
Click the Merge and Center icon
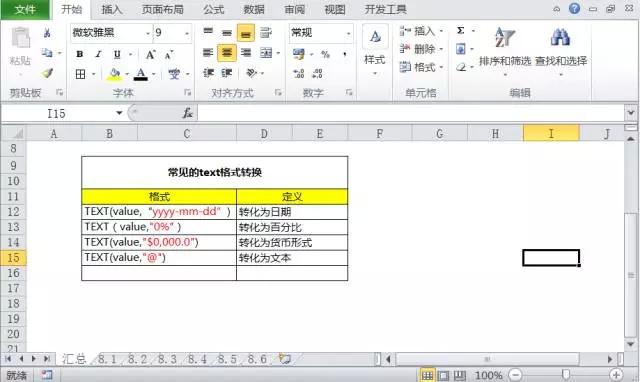(267, 53)
